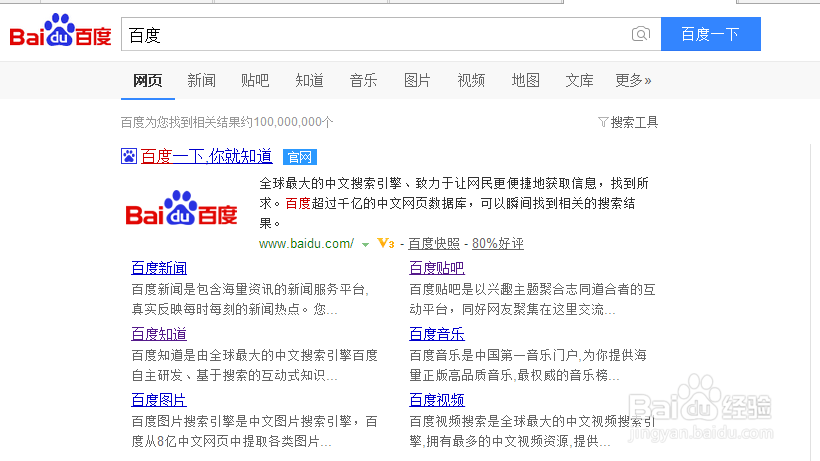The image size is (820, 461).
Task: Open the 百度音乐 sublink
Action: click(437, 333)
